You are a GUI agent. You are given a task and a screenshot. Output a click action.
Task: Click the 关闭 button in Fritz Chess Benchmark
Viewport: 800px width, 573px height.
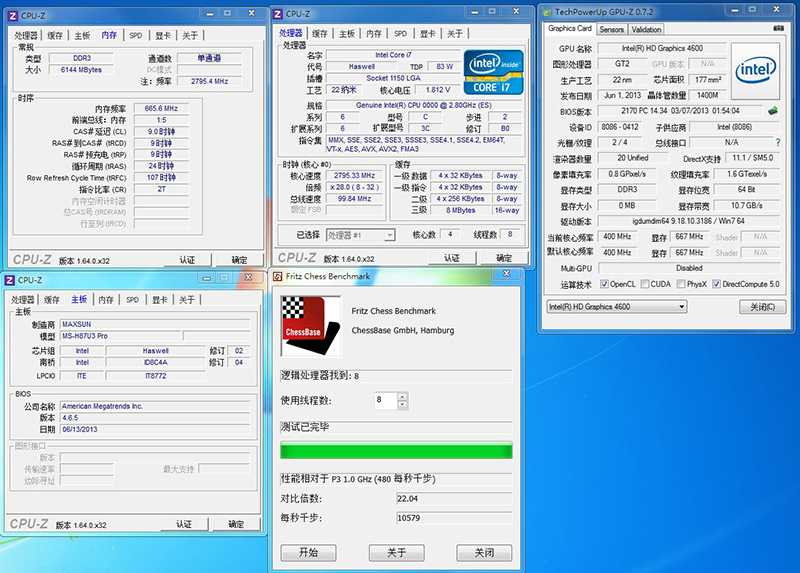coord(484,553)
